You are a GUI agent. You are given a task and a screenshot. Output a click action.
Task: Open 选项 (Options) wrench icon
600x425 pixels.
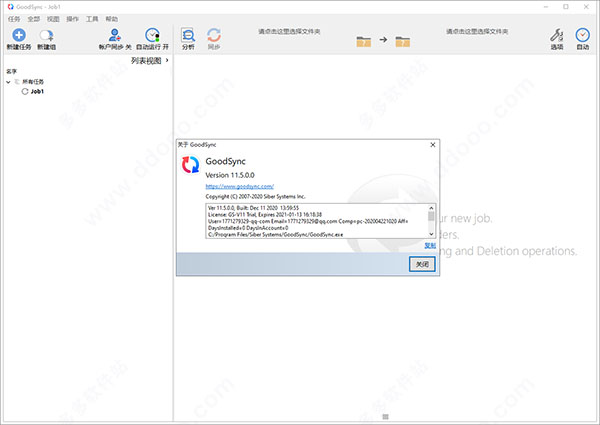point(557,35)
